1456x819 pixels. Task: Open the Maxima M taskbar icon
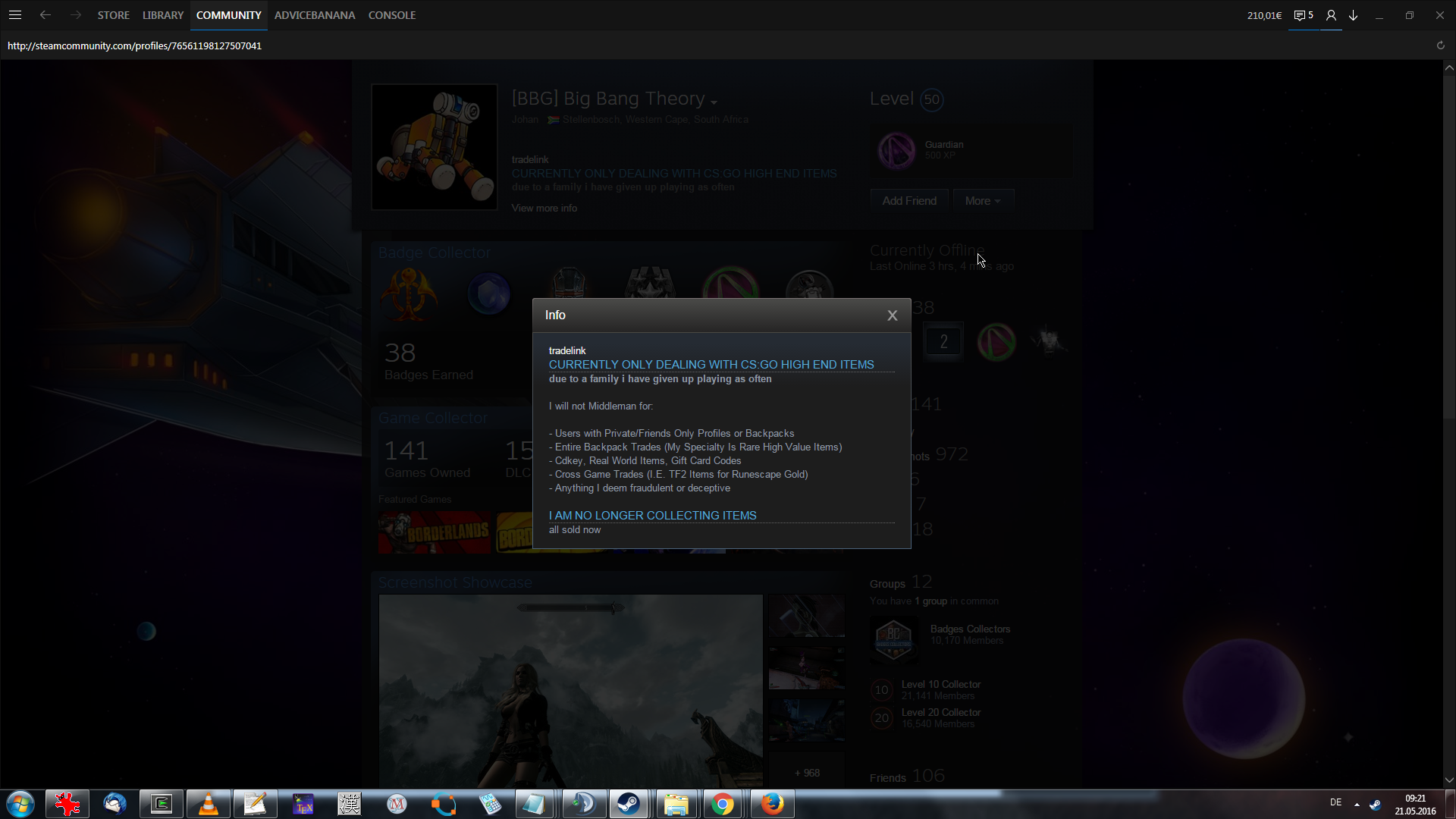click(x=397, y=804)
